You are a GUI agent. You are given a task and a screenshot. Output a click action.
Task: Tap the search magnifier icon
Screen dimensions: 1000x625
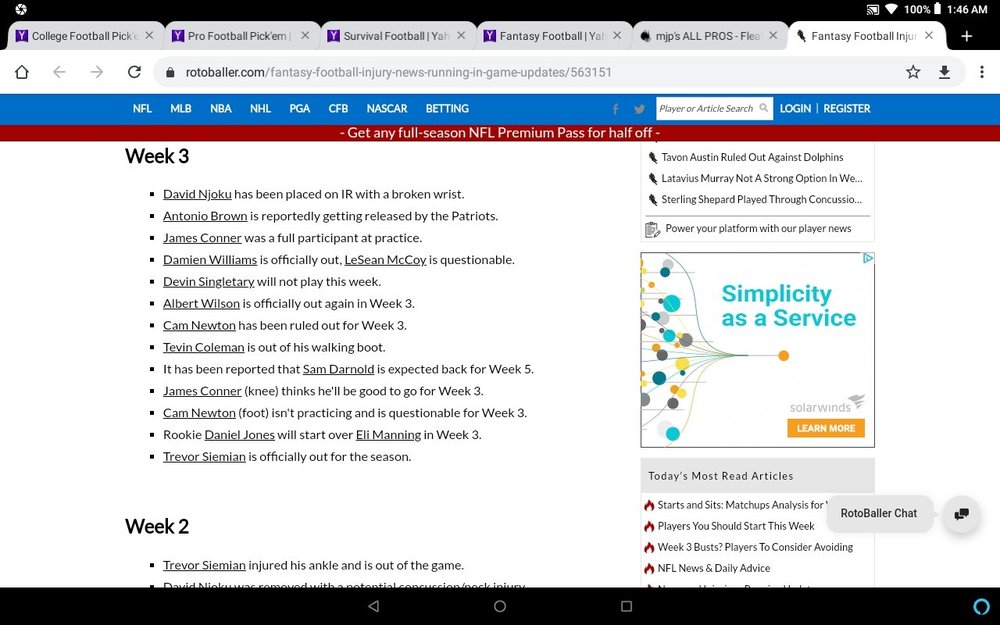pyautogui.click(x=763, y=108)
